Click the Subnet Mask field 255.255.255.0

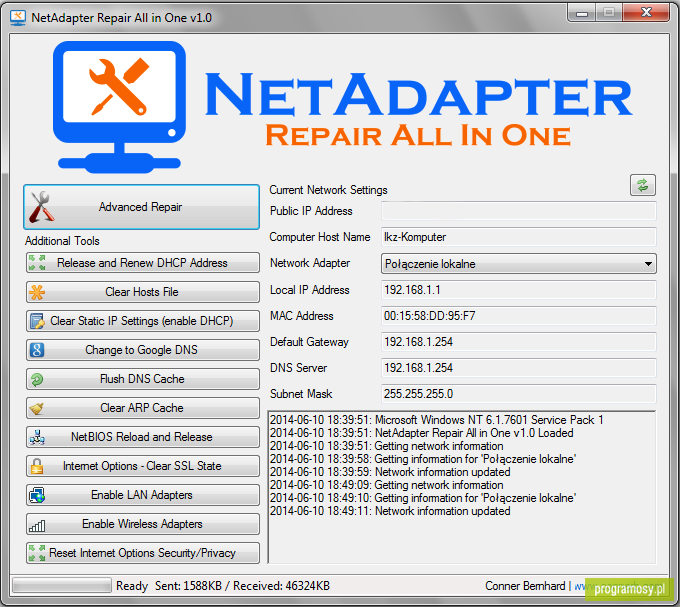click(519, 394)
